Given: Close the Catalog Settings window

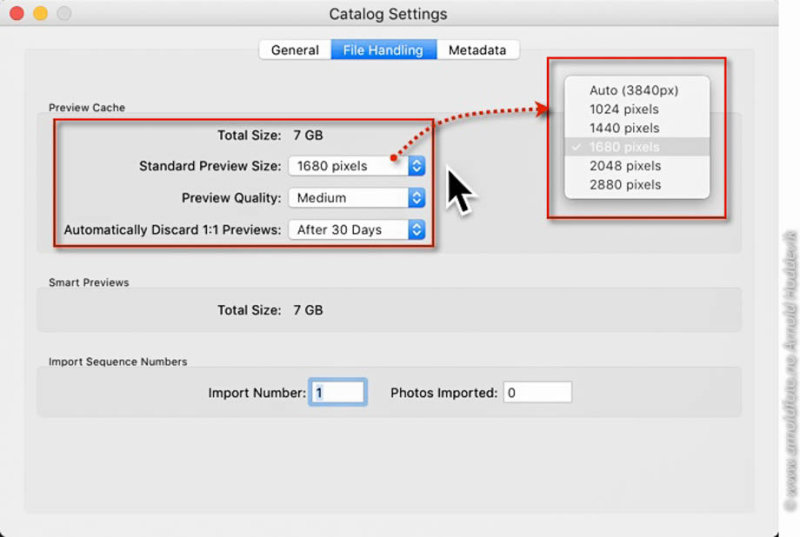Looking at the screenshot, I should click(x=17, y=13).
